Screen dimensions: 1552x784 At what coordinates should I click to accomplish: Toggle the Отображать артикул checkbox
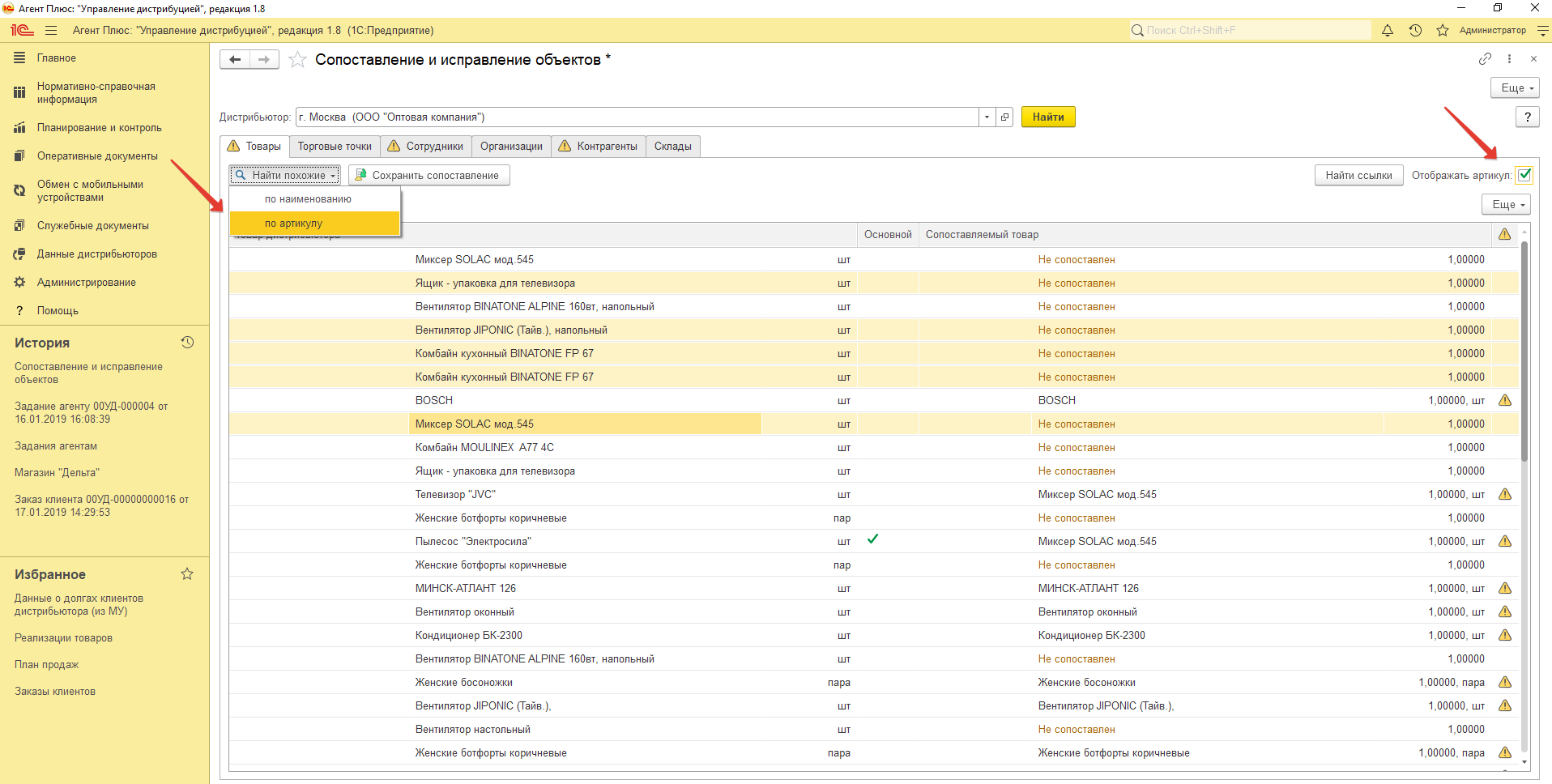[x=1524, y=175]
